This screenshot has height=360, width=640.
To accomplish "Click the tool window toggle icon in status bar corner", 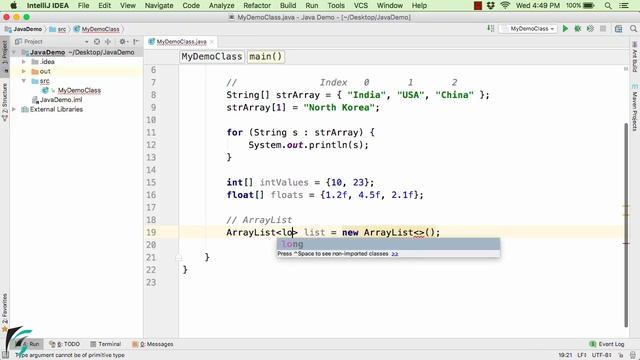I will click(5, 355).
